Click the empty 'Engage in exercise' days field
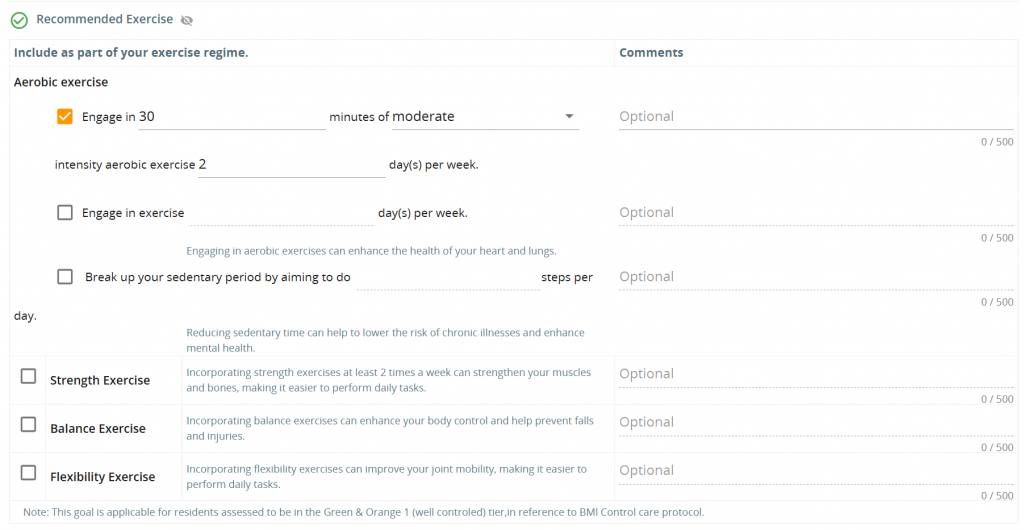 281,213
